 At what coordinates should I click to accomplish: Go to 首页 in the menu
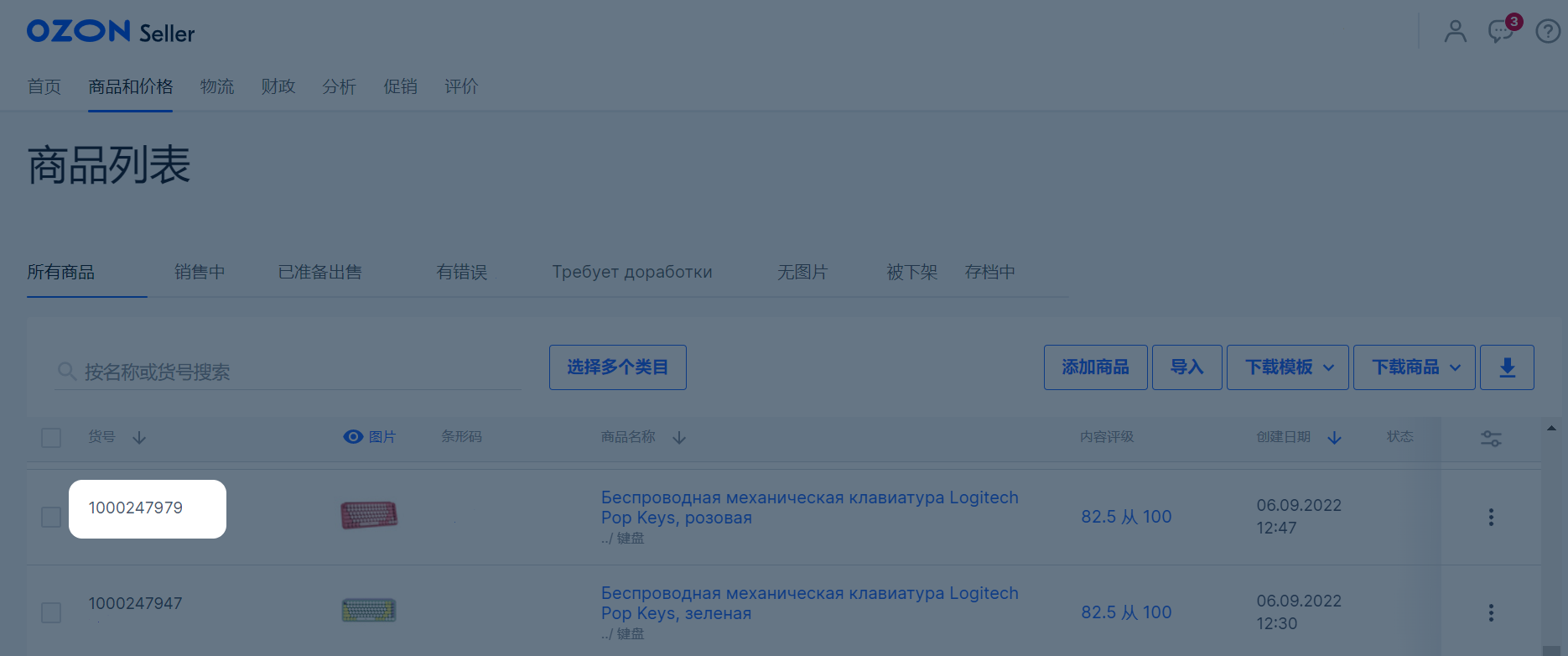click(44, 86)
